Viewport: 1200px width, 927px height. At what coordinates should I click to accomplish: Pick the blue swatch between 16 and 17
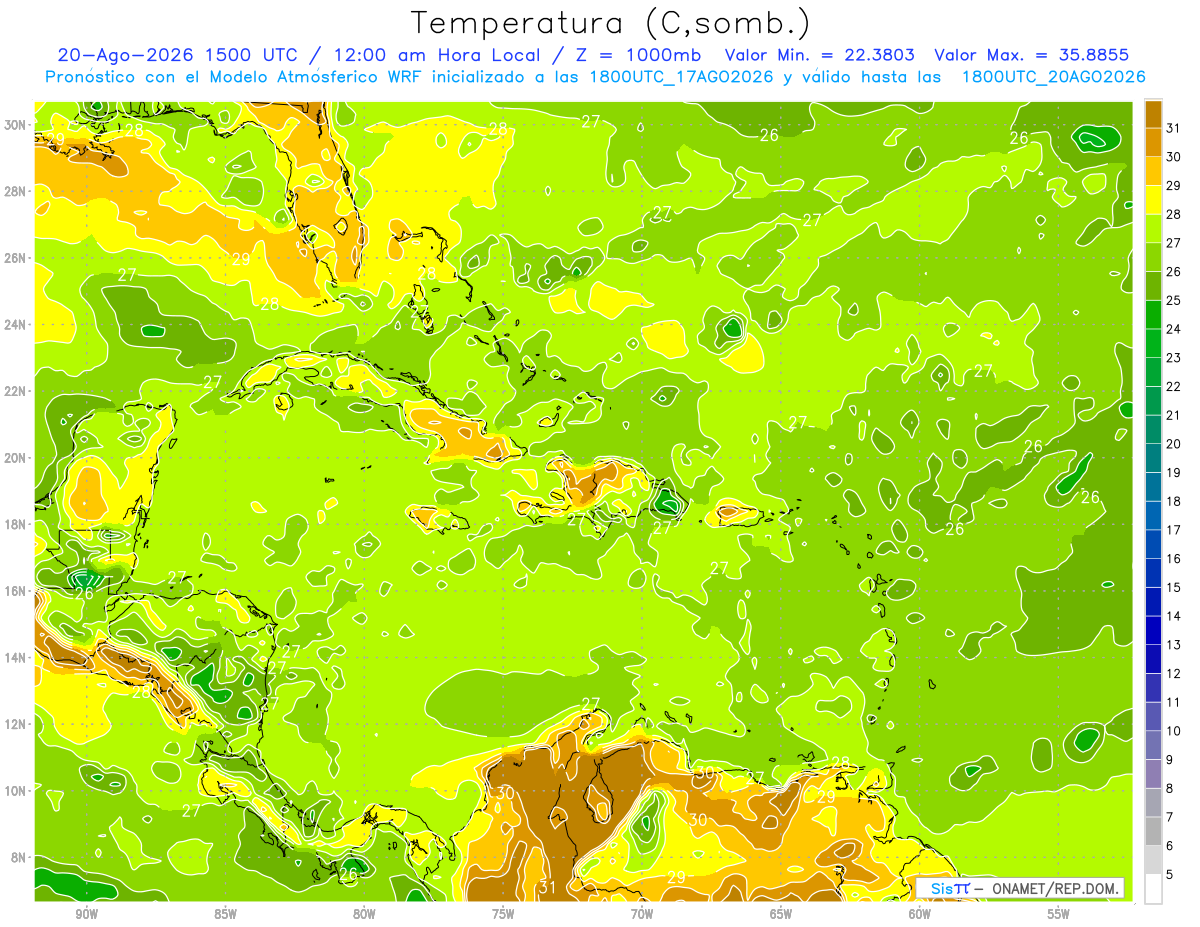(x=1153, y=544)
